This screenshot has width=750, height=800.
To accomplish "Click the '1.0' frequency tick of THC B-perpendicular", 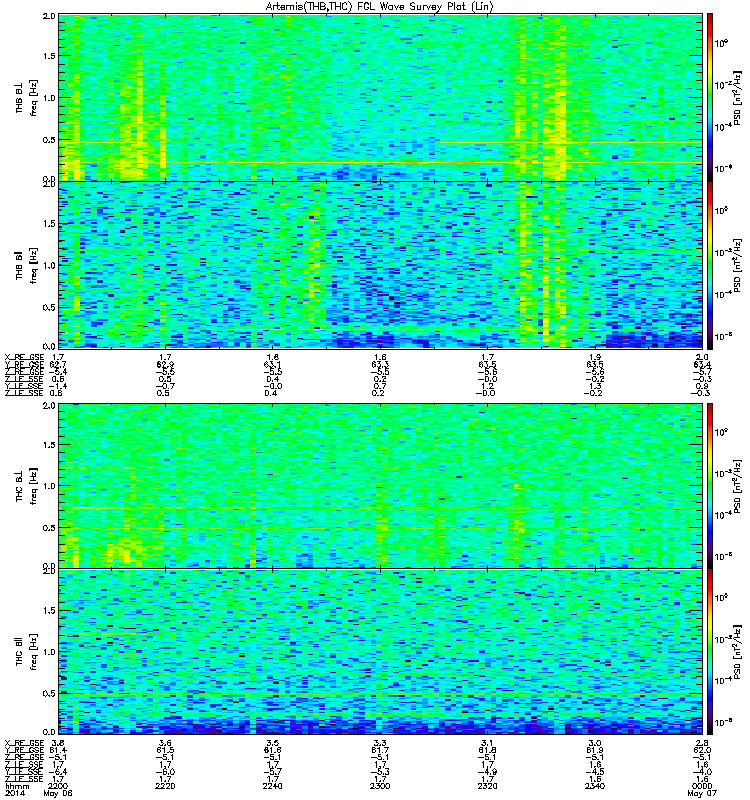I will [x=49, y=486].
